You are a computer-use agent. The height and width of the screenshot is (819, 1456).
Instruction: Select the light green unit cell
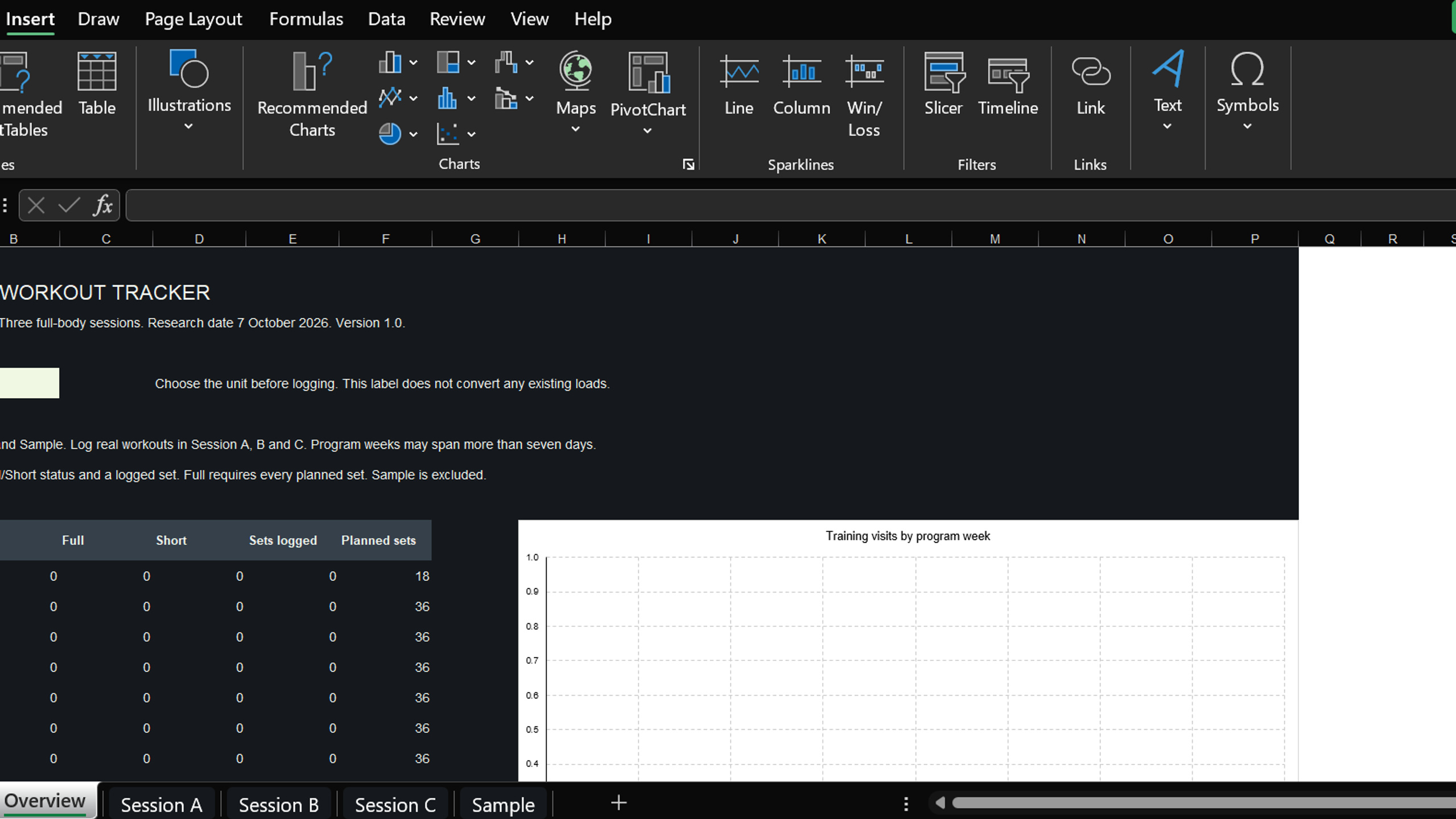click(29, 383)
